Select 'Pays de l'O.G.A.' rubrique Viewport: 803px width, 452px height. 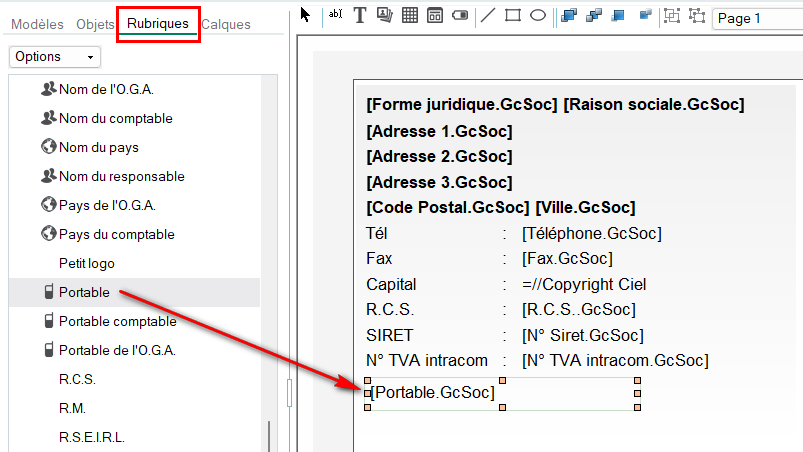(107, 205)
